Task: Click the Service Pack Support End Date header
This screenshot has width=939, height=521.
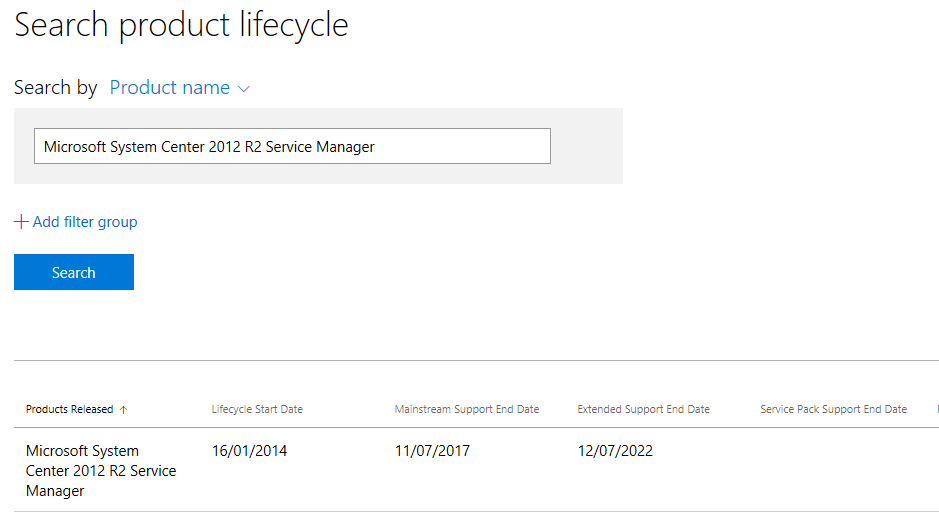Action: 833,409
